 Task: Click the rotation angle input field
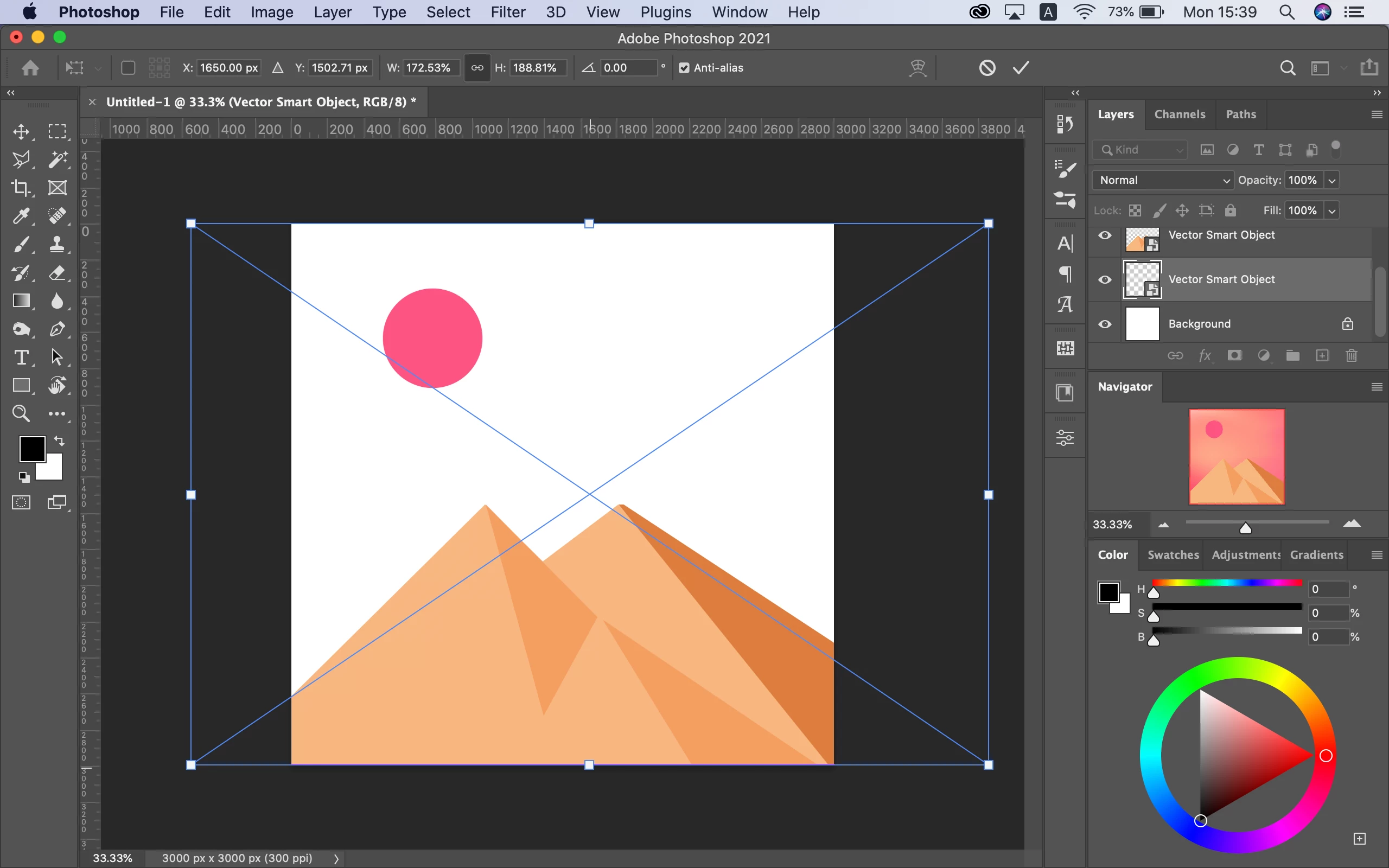[628, 68]
